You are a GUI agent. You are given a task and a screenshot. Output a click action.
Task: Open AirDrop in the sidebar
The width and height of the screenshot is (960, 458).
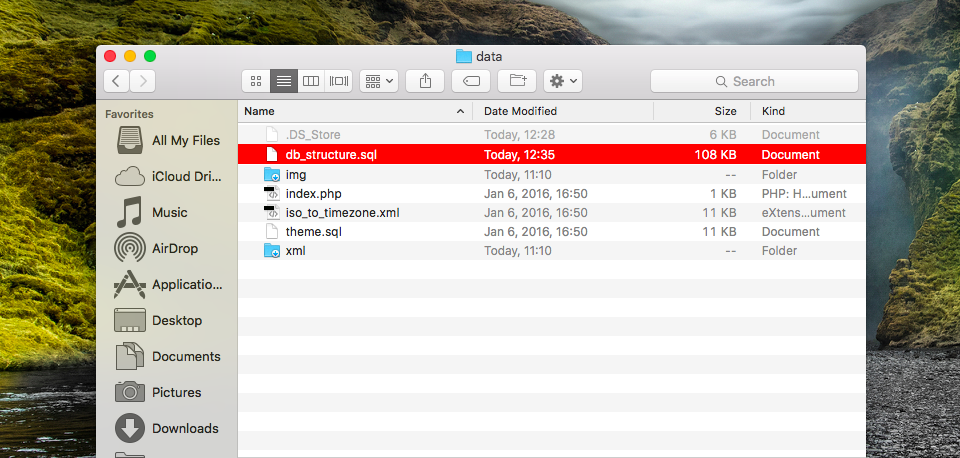click(x=168, y=249)
